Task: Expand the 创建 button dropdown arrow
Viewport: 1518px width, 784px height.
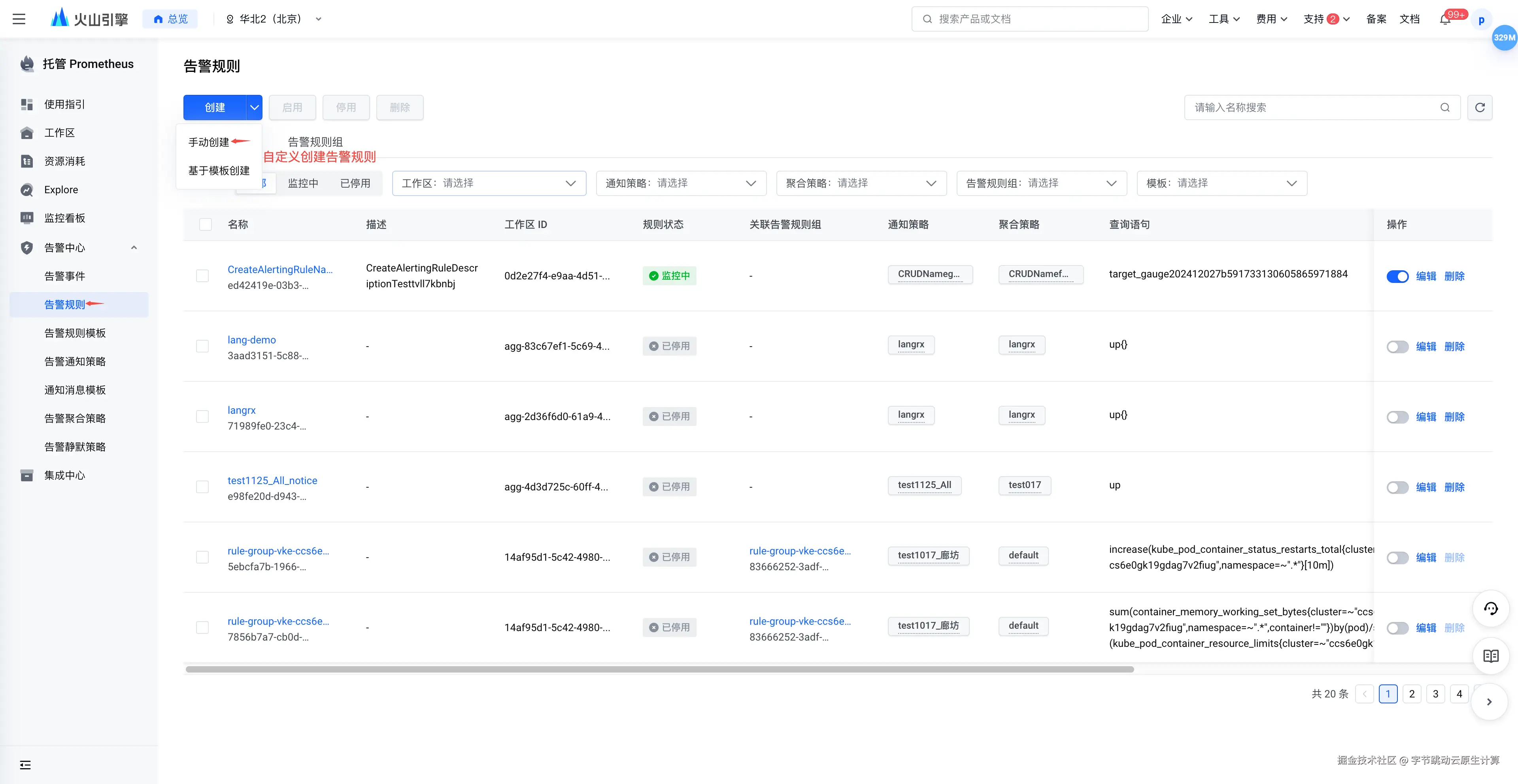Action: (254, 107)
